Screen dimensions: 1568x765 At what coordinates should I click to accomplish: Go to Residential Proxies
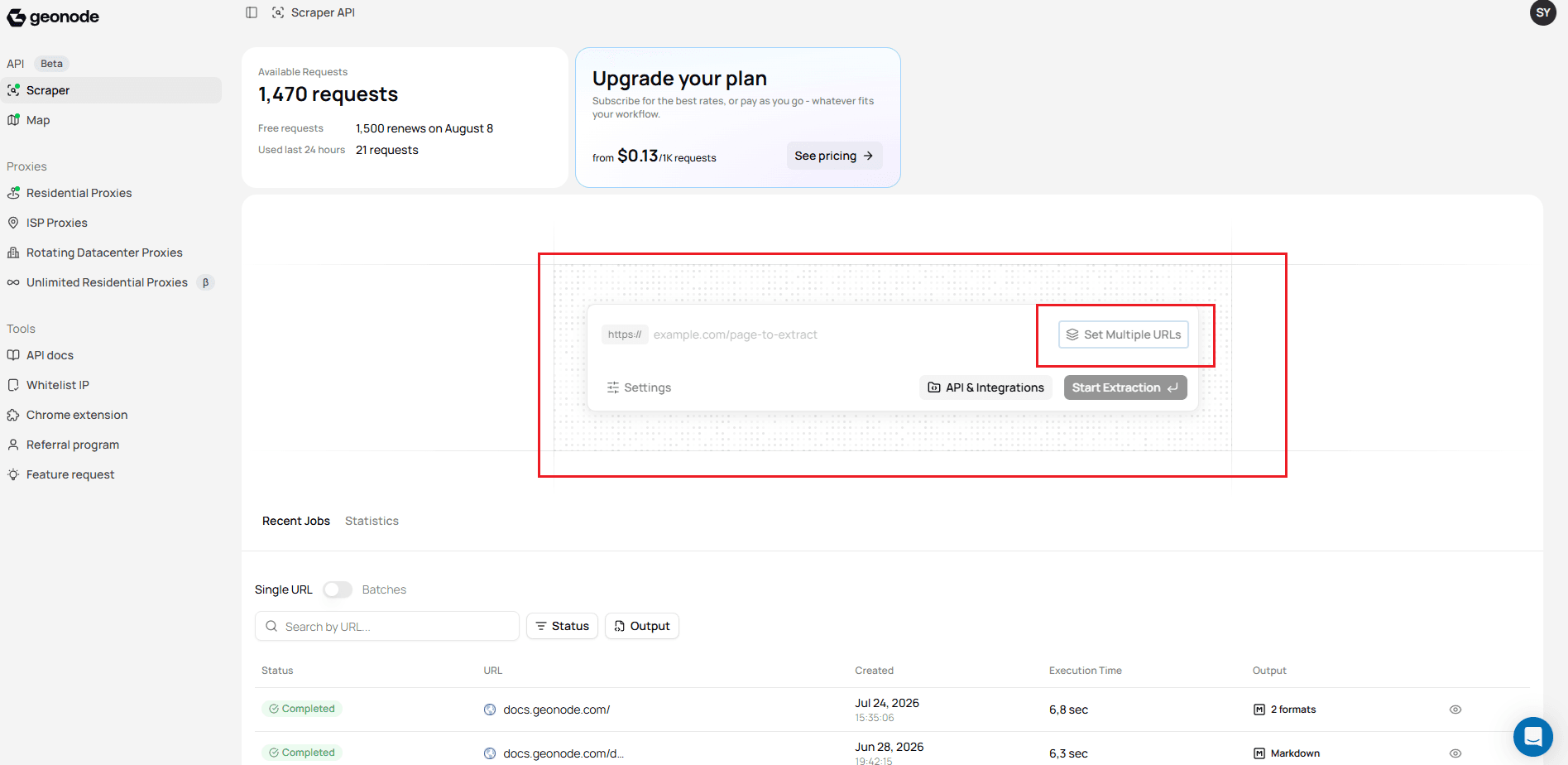(112, 193)
